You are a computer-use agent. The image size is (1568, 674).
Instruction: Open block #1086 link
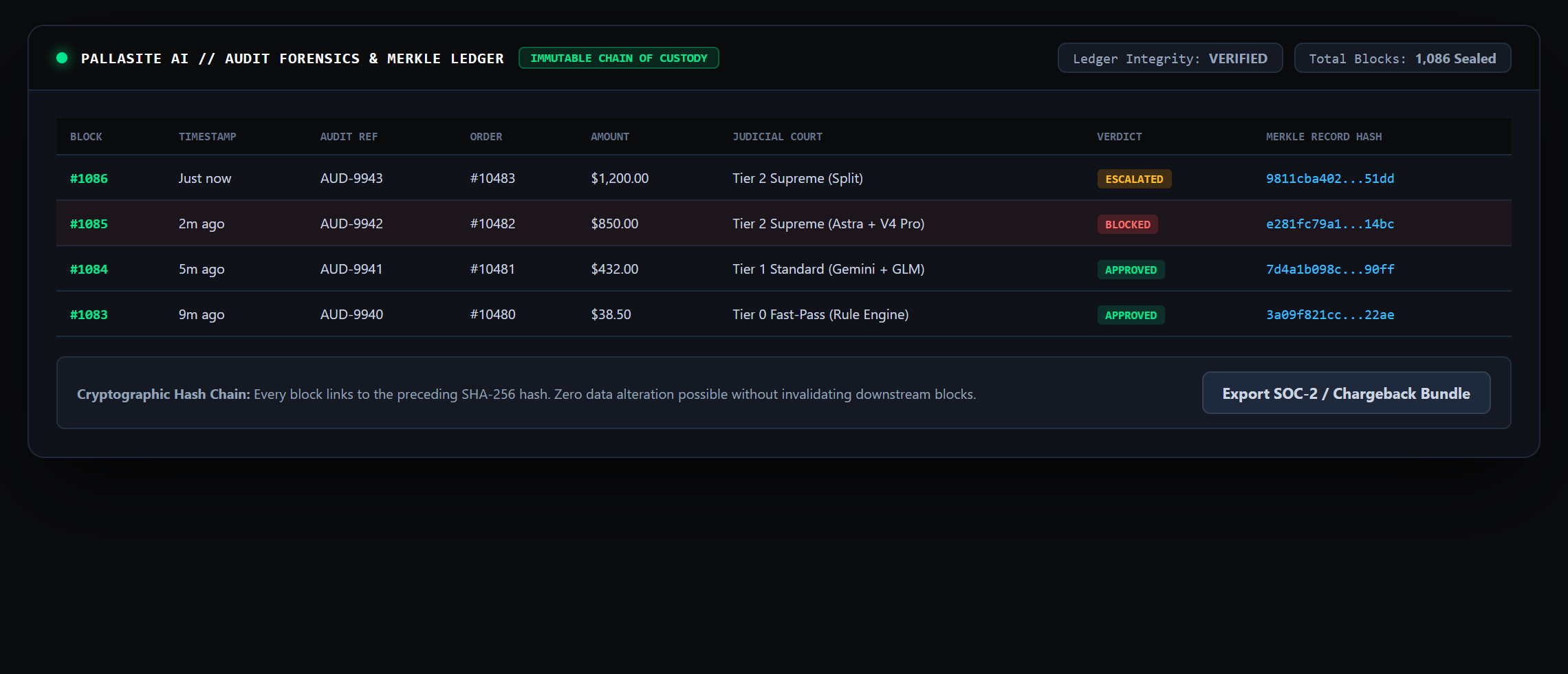[x=89, y=178]
